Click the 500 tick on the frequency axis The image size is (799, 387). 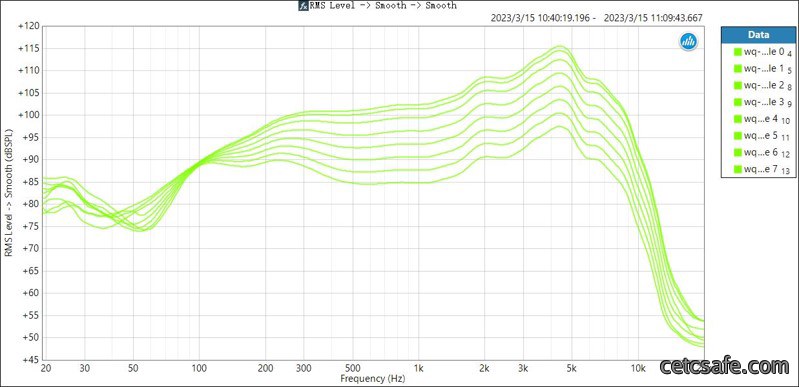352,368
